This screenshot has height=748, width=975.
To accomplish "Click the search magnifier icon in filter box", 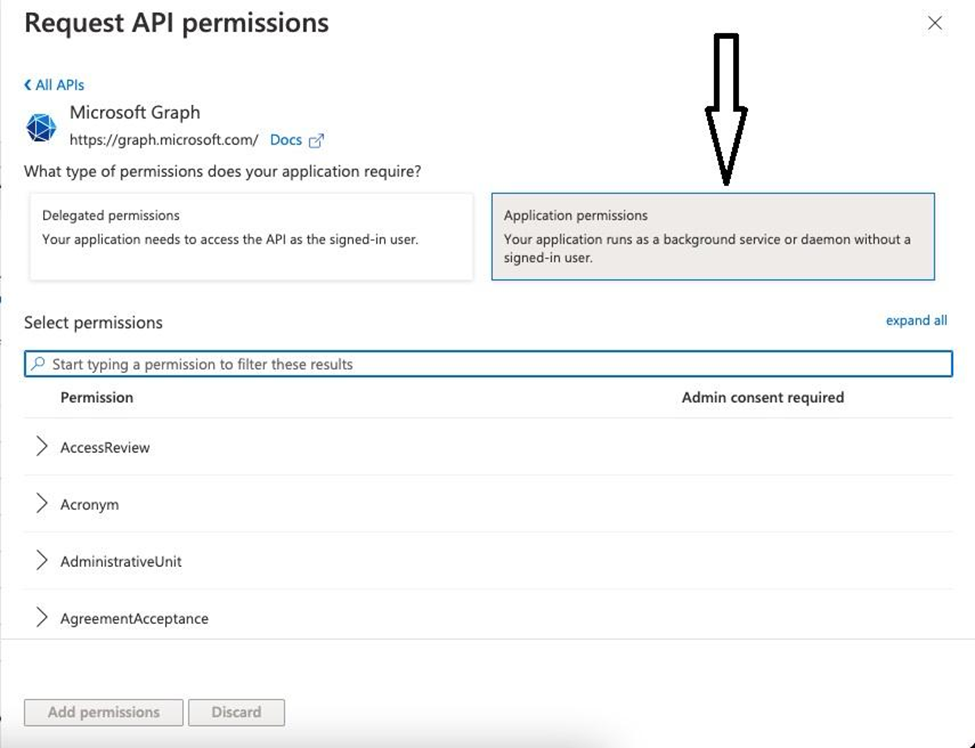I will [38, 363].
